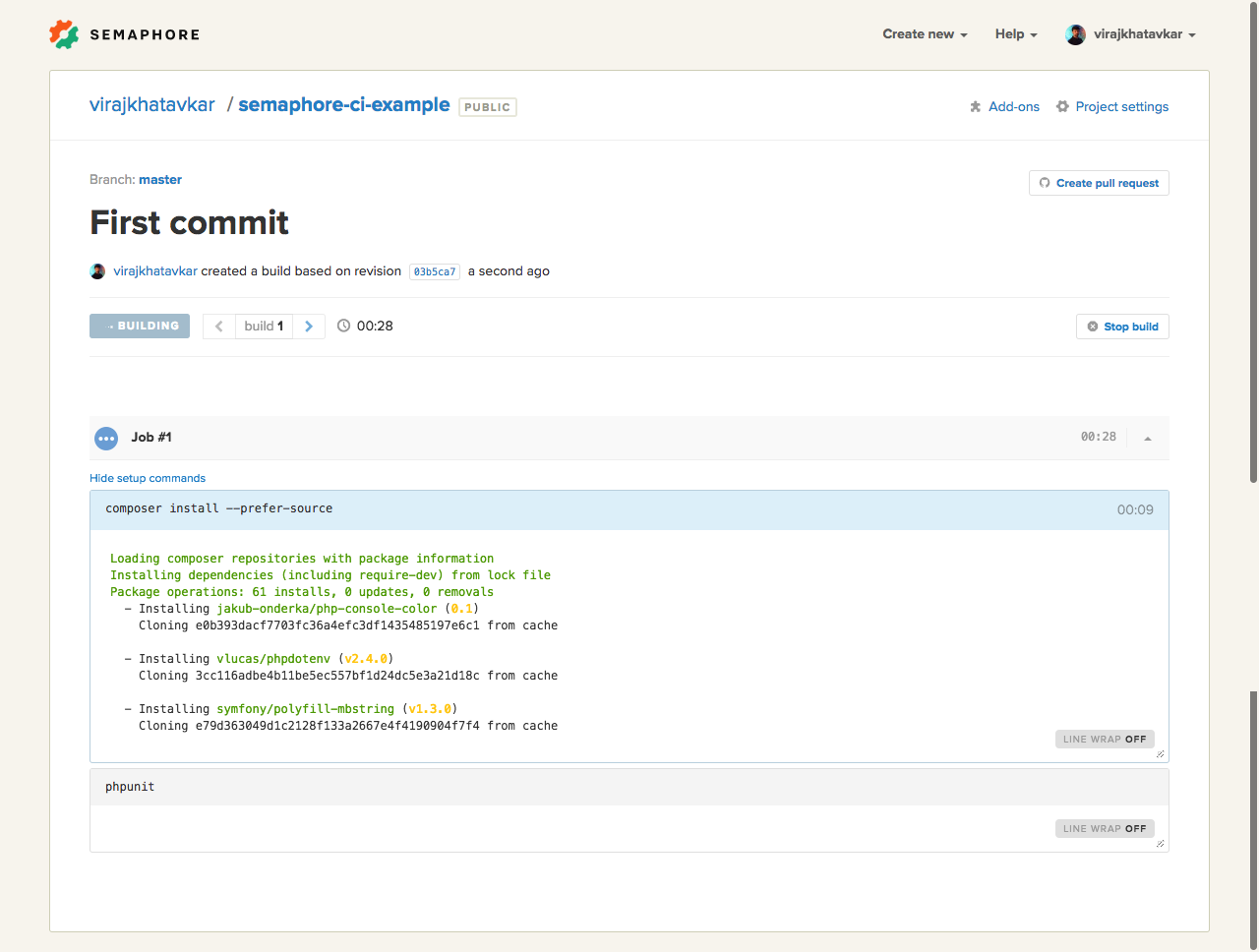Viewport: 1259px width, 952px height.
Task: Click composer output resize handle
Action: tap(1161, 754)
